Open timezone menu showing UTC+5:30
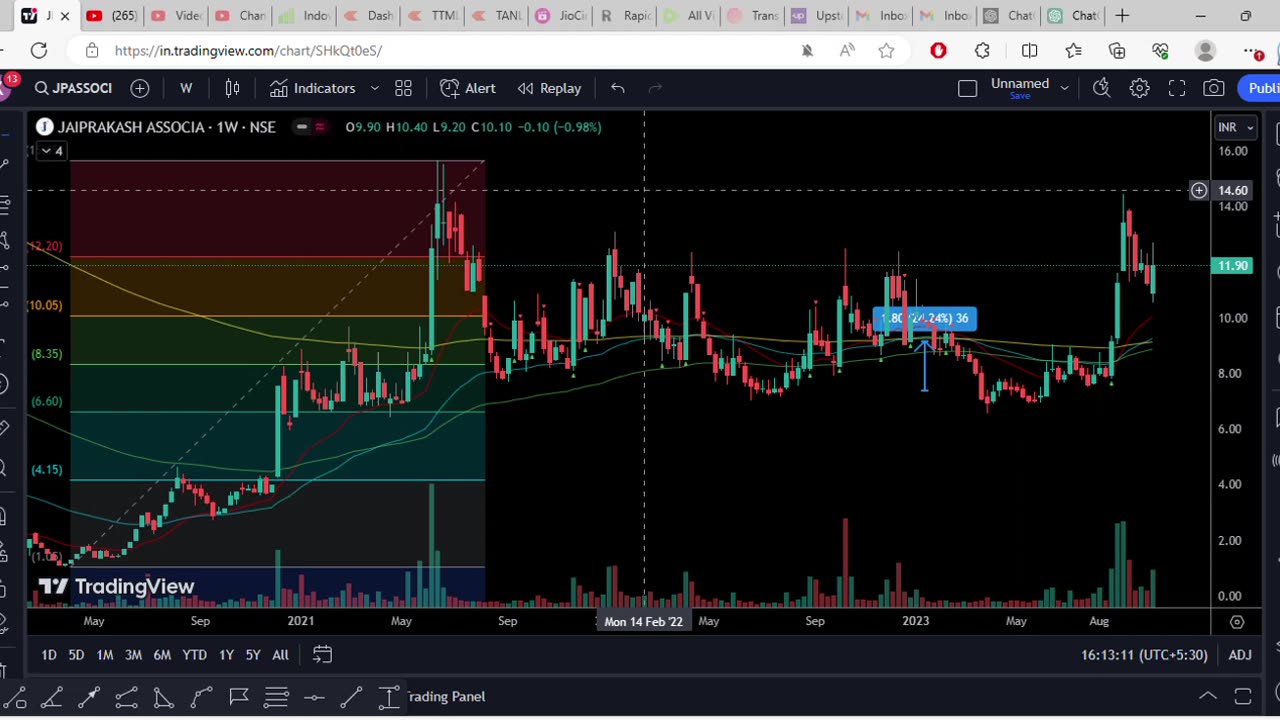The height and width of the screenshot is (720, 1280). [x=1144, y=655]
